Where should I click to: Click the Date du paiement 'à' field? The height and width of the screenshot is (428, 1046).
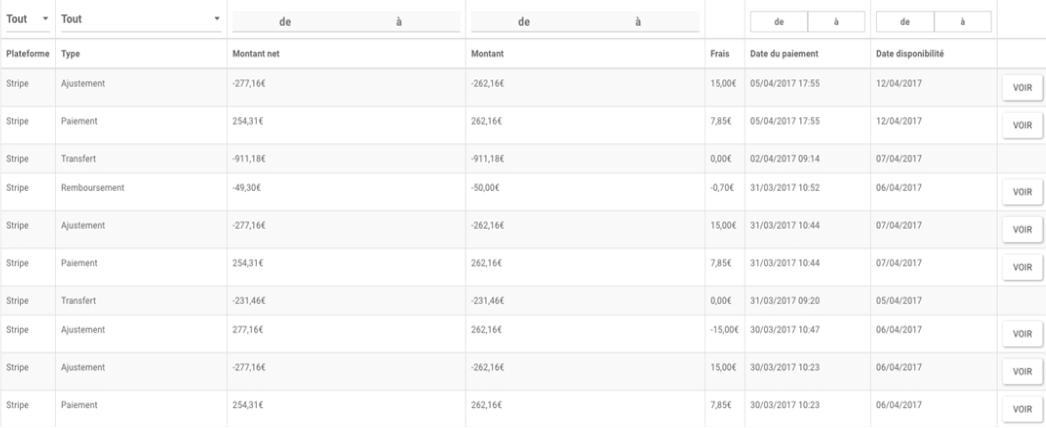(837, 22)
